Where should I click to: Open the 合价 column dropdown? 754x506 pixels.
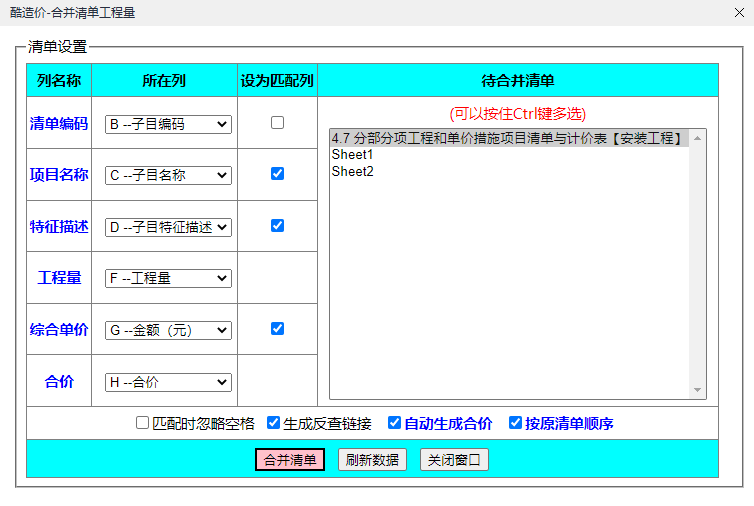[x=168, y=381]
